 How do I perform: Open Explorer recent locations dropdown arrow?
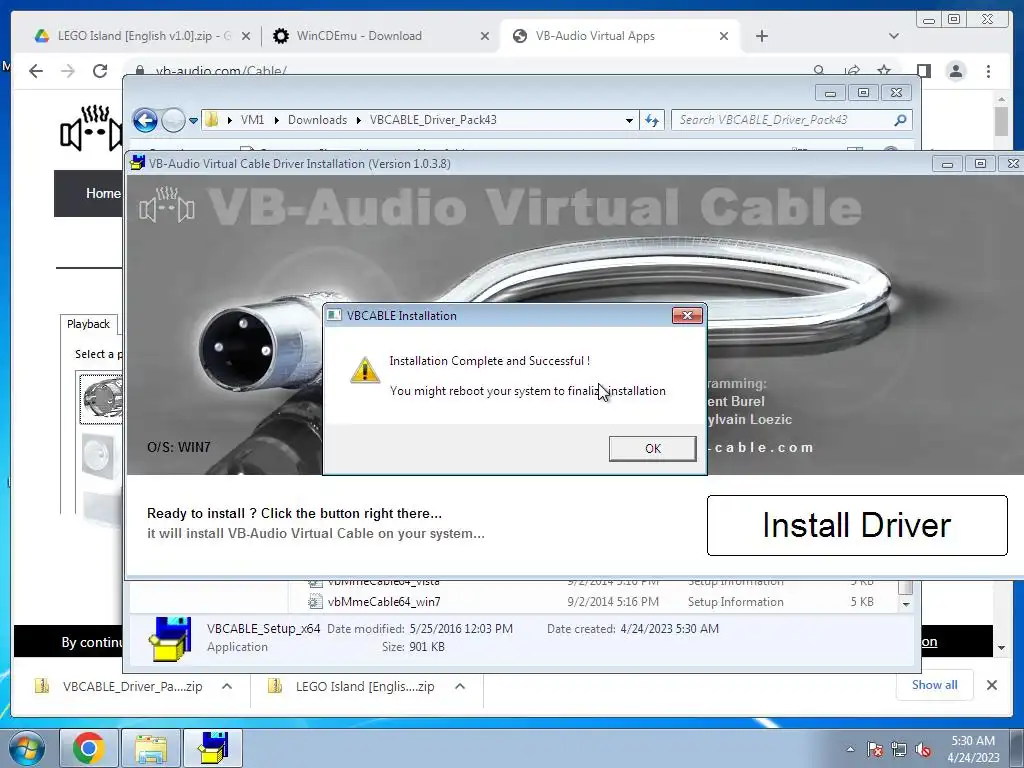point(193,120)
